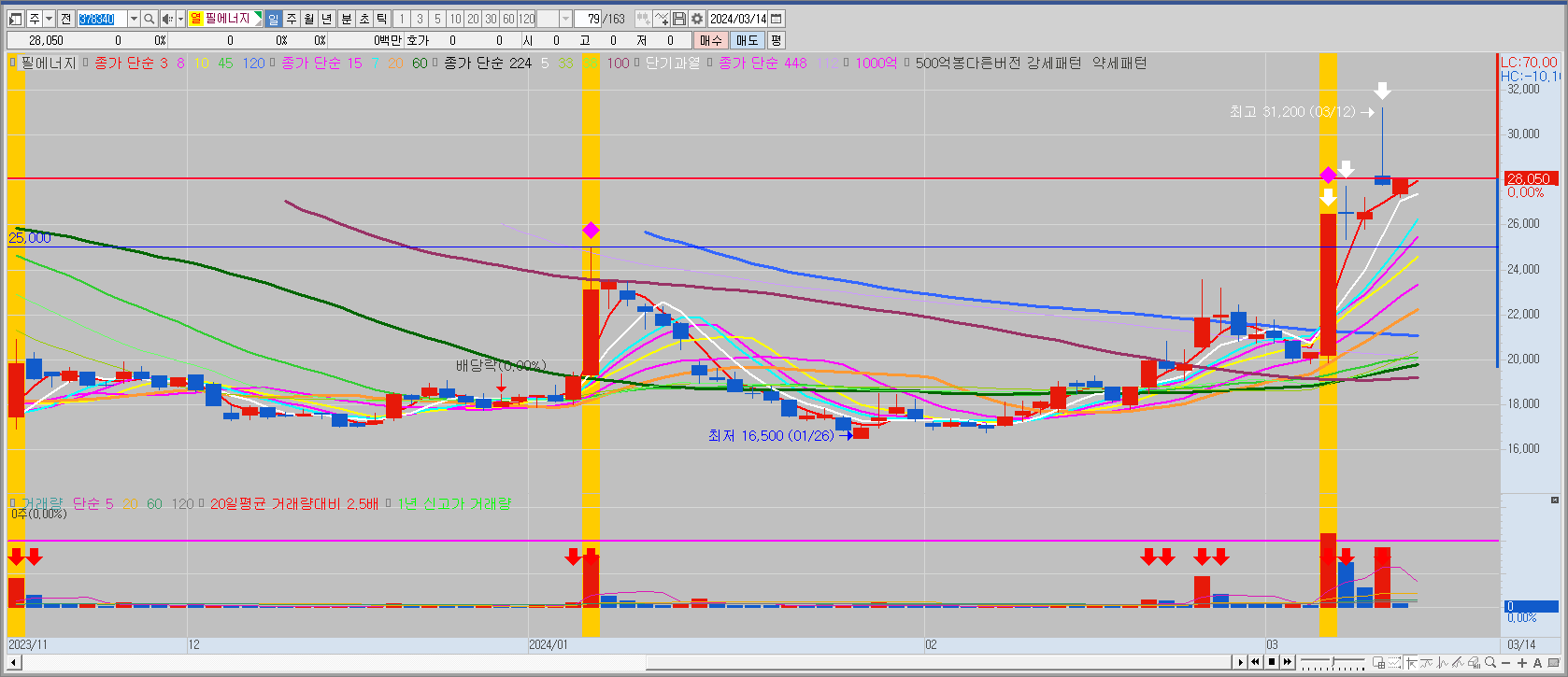Toggle the 1000억 indicator checkbox
This screenshot has width=1568, height=677.
(848, 63)
